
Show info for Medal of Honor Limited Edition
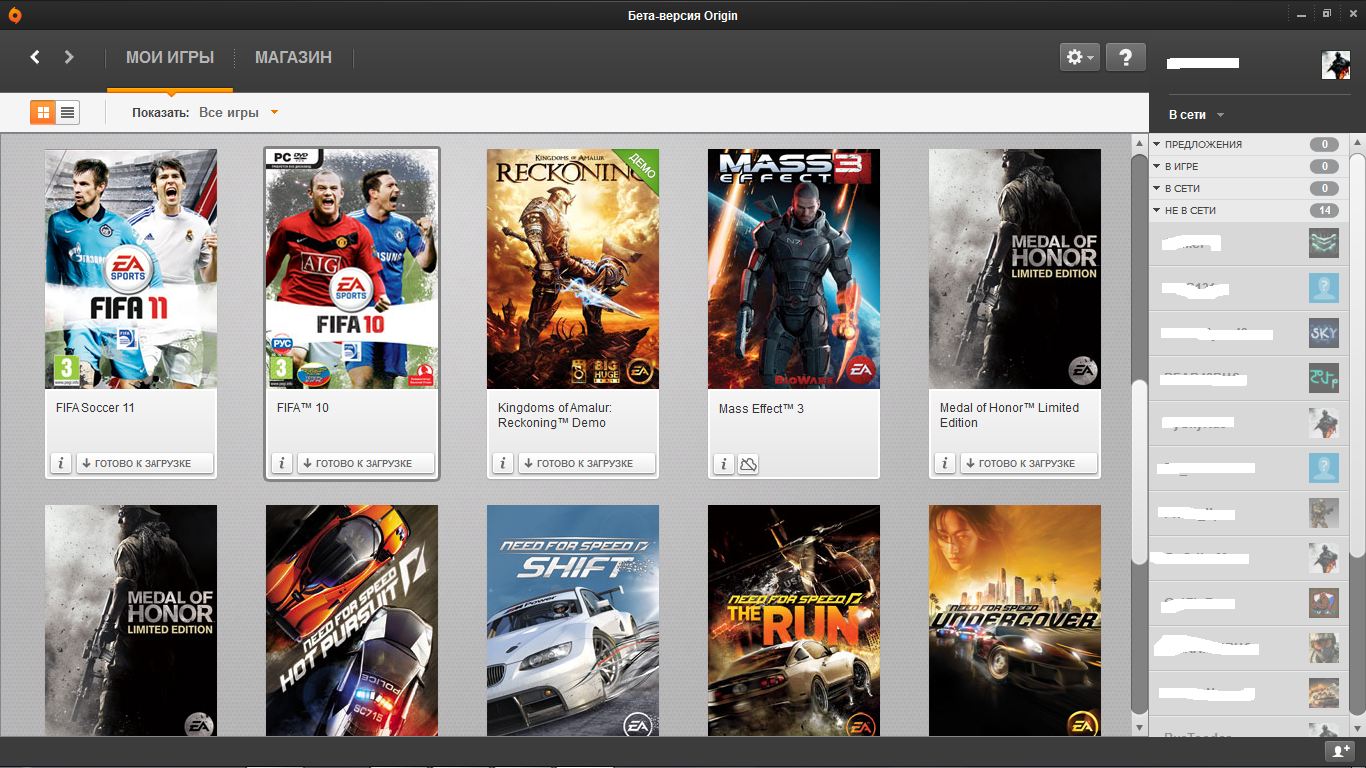click(945, 463)
